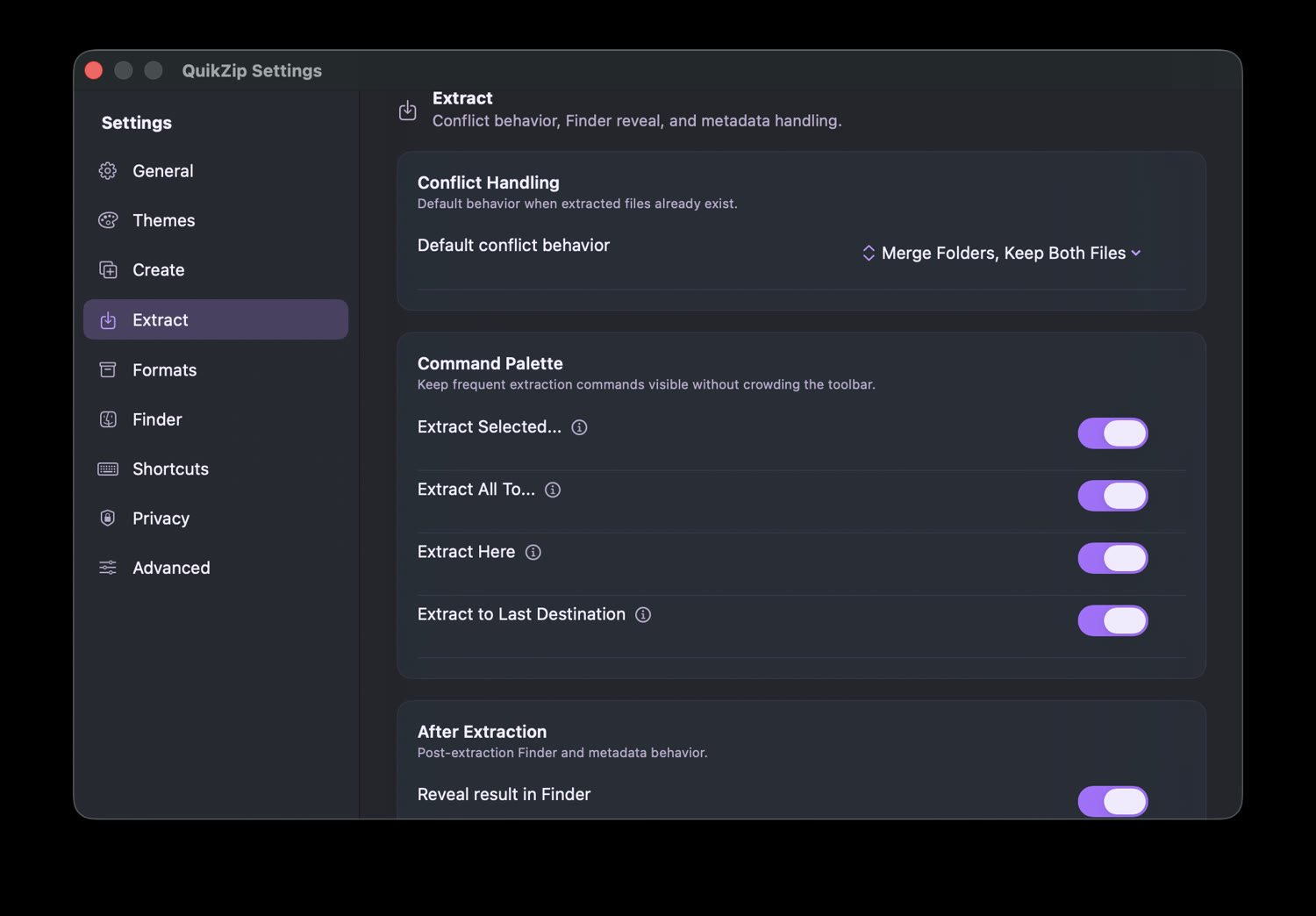
Task: Toggle Reveal result in Finder
Action: (x=1112, y=801)
